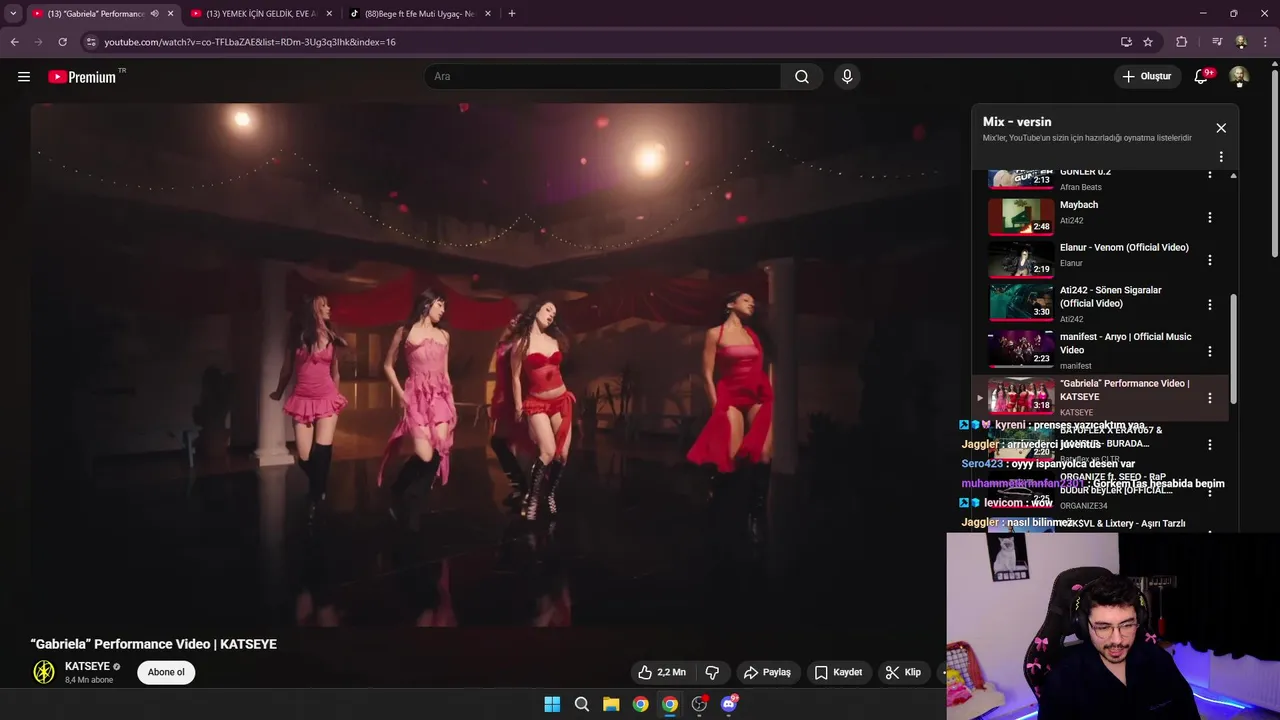This screenshot has width=1280, height=720.
Task: Open a new browser tab
Action: [x=512, y=14]
